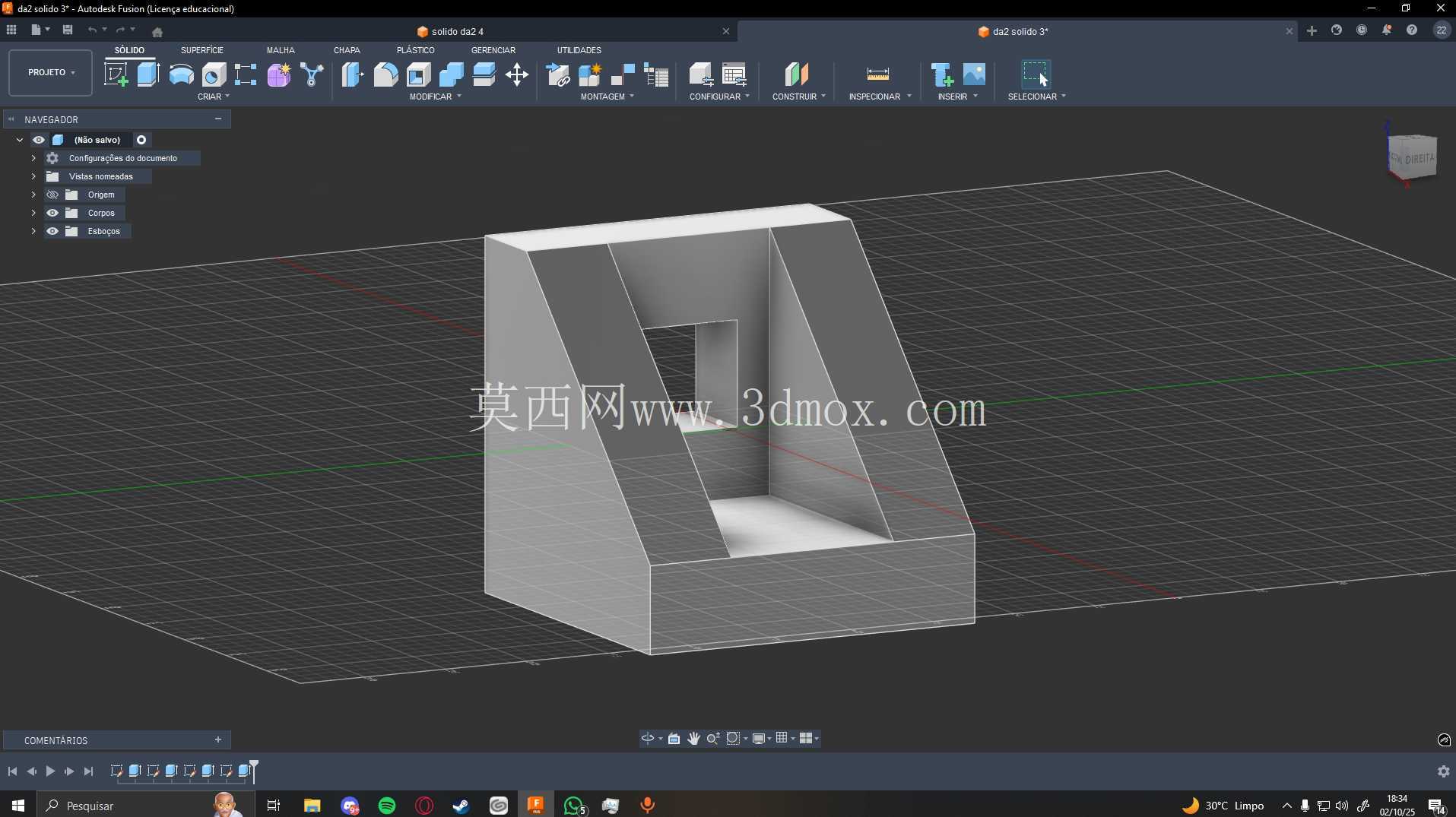Expand the Origem tree node
The width and height of the screenshot is (1456, 817).
(x=33, y=195)
